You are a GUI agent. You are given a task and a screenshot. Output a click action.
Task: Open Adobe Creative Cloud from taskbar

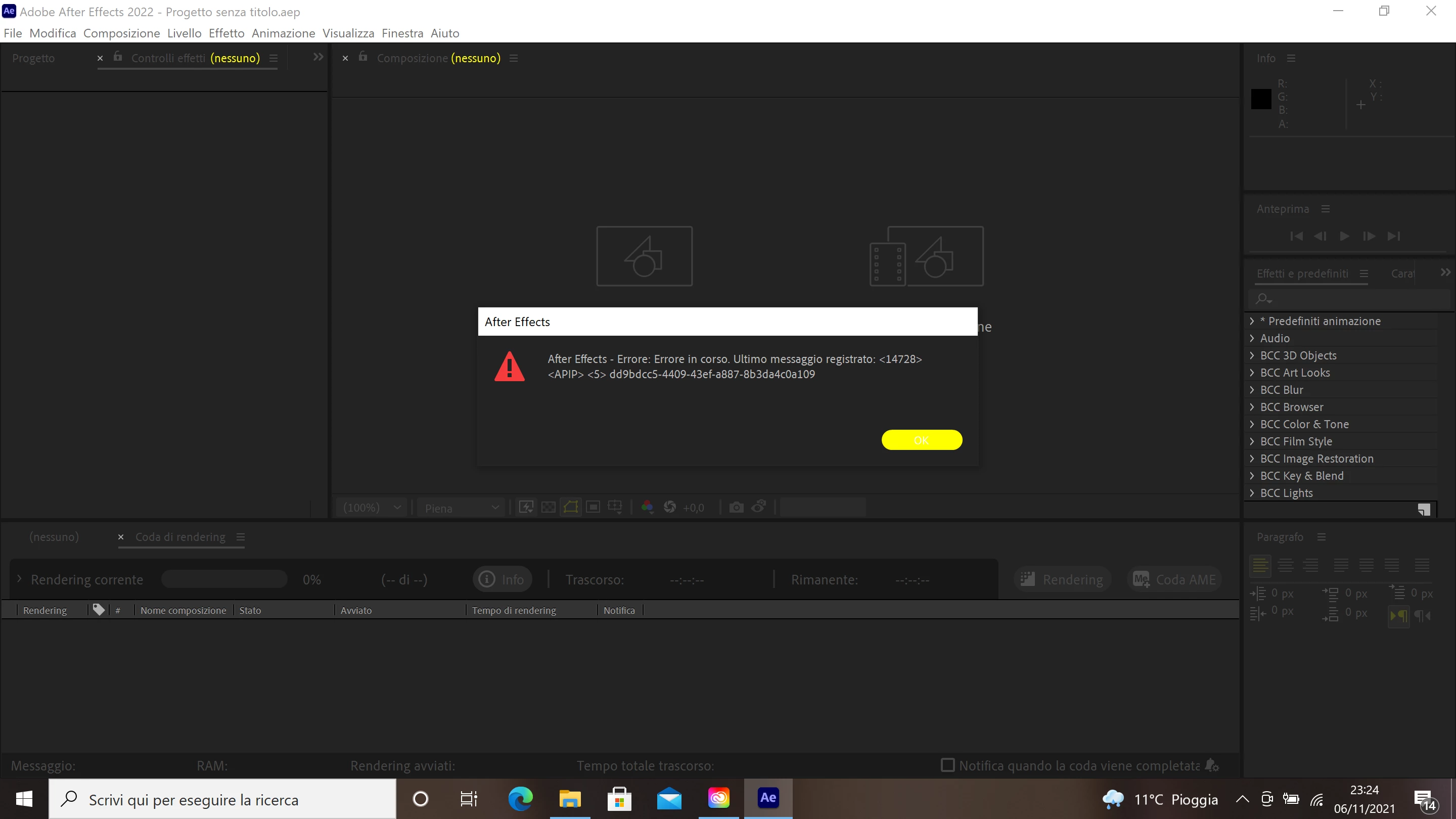[x=718, y=798]
